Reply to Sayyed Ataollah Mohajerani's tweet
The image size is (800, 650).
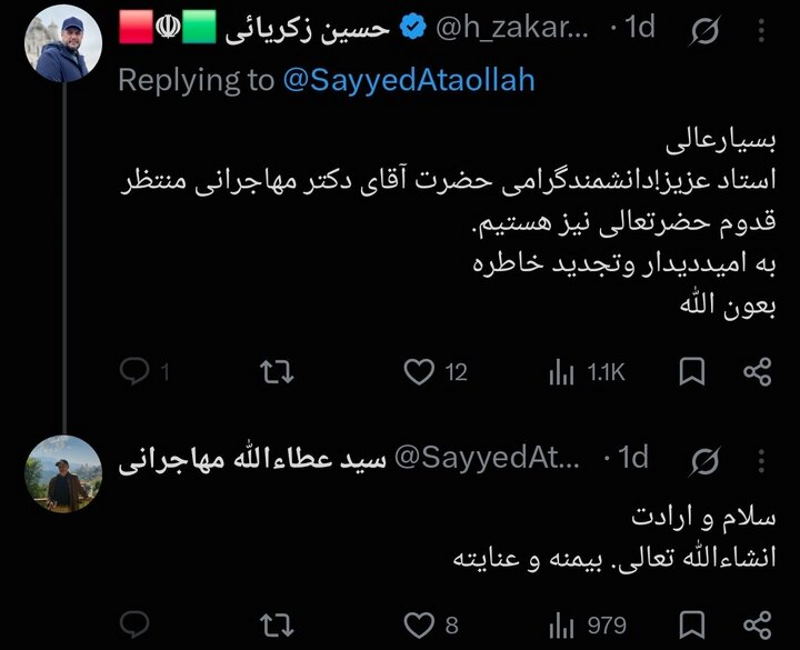[x=135, y=624]
